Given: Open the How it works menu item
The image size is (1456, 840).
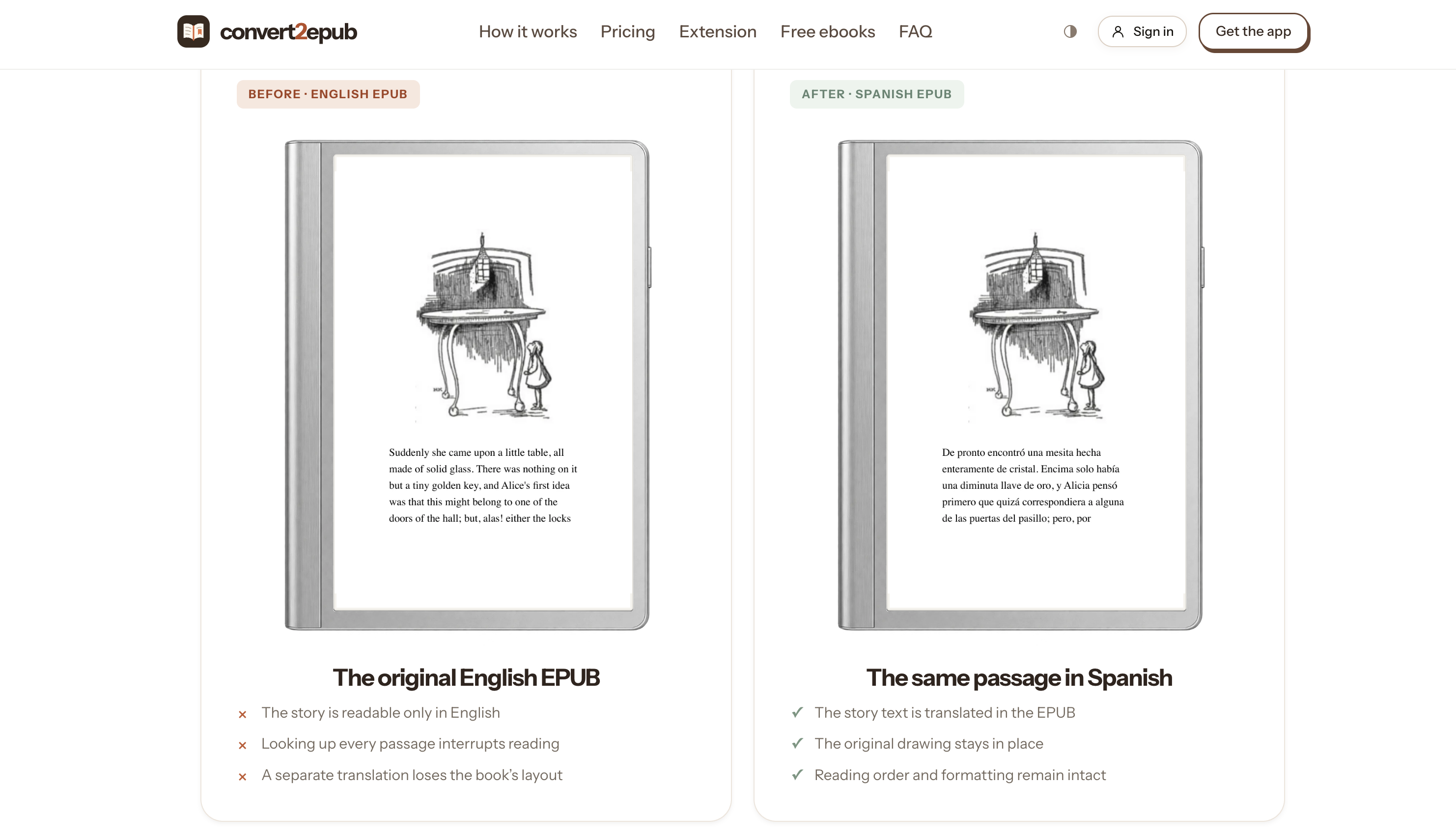Looking at the screenshot, I should tap(527, 31).
